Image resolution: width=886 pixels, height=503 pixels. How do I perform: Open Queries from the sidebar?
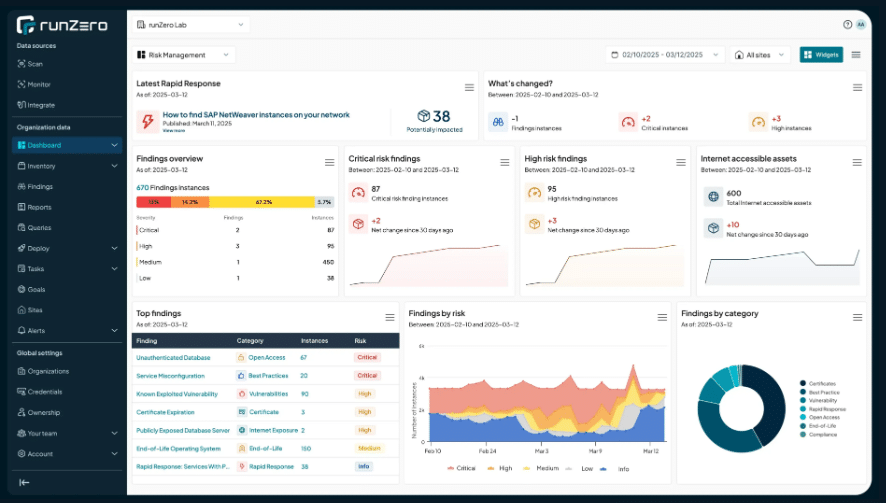pos(39,227)
